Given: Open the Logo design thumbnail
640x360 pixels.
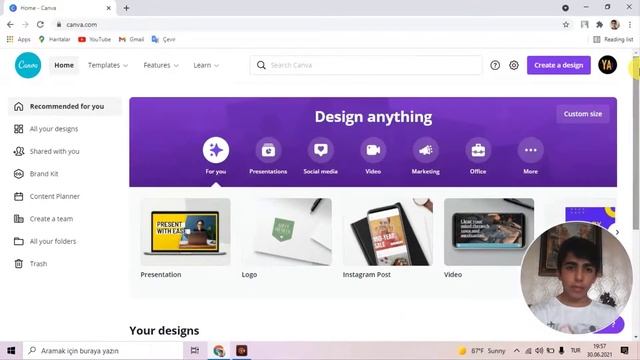Looking at the screenshot, I should [287, 232].
